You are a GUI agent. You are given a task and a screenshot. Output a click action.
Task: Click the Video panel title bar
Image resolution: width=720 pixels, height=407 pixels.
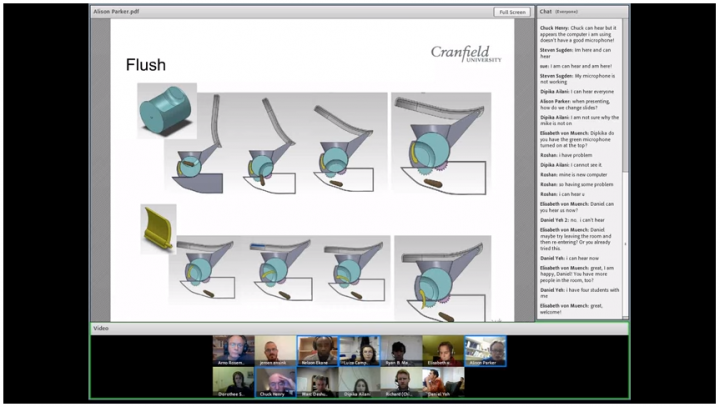pos(360,327)
